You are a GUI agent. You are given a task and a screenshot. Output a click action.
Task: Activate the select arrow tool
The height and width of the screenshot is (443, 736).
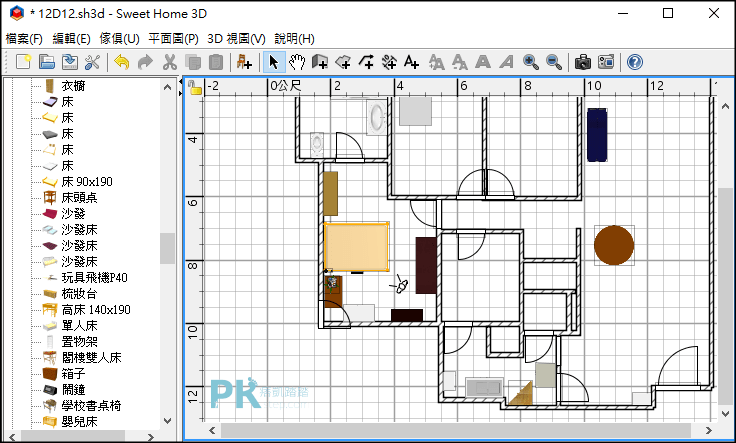274,61
